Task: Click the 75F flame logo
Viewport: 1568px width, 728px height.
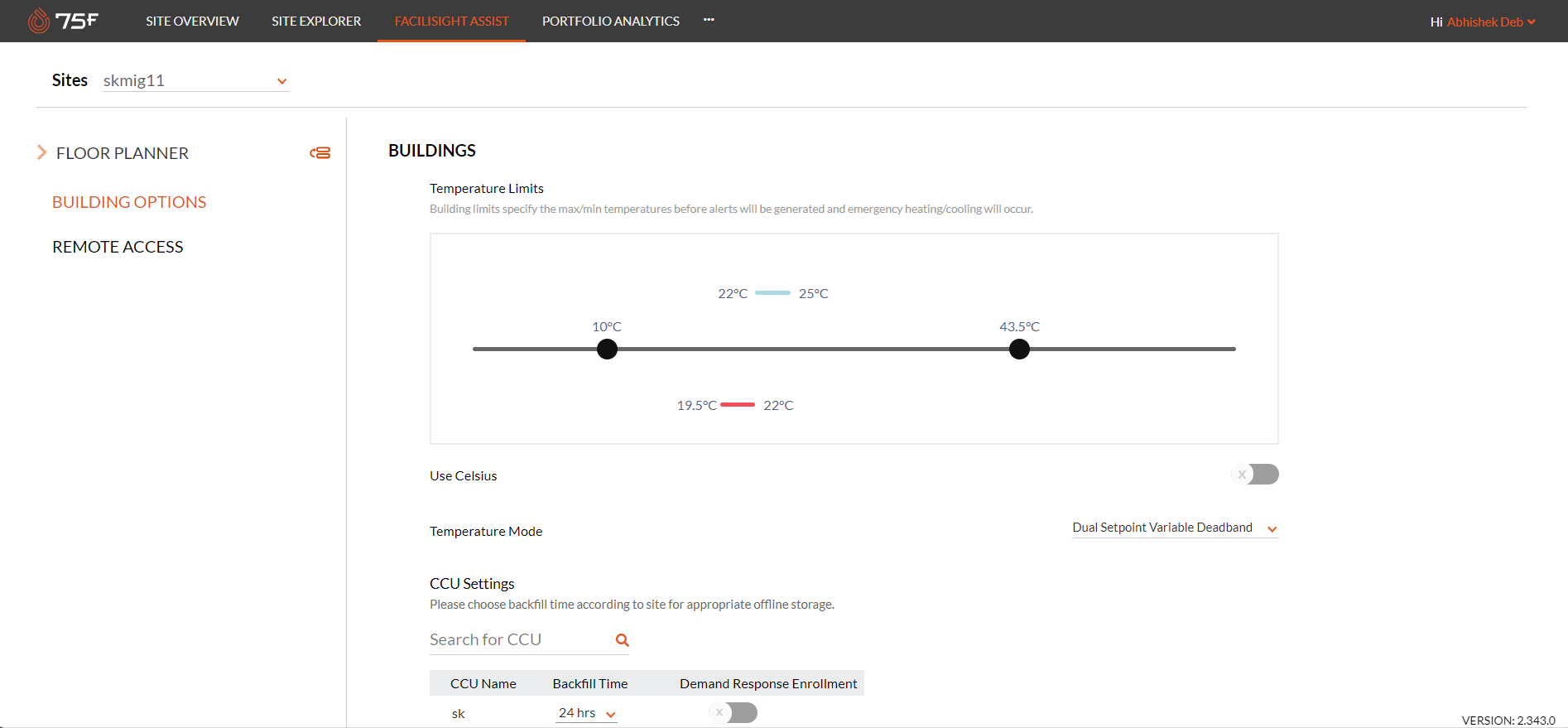Action: (x=39, y=21)
